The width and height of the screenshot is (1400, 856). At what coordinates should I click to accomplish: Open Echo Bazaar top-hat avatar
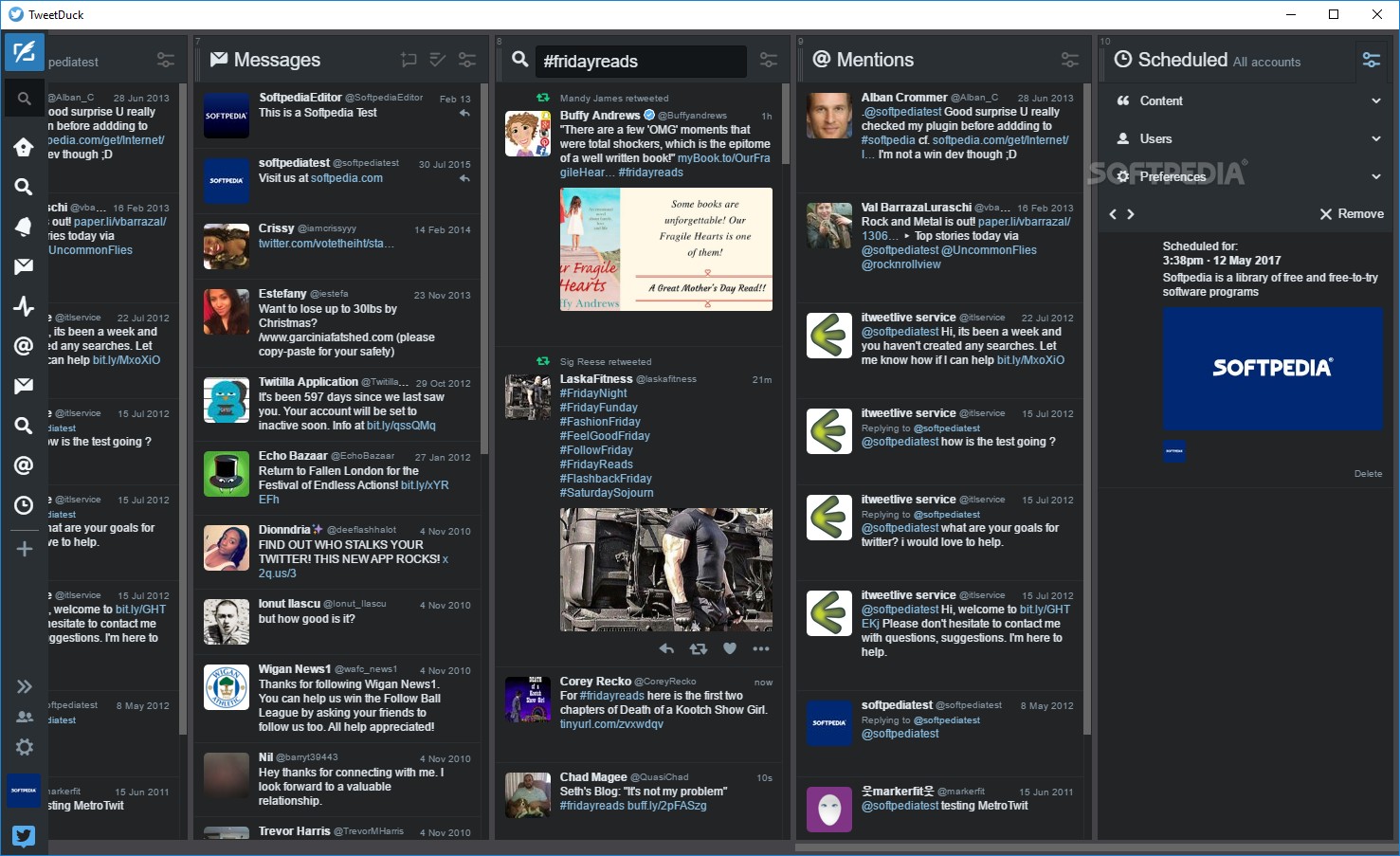pyautogui.click(x=227, y=474)
